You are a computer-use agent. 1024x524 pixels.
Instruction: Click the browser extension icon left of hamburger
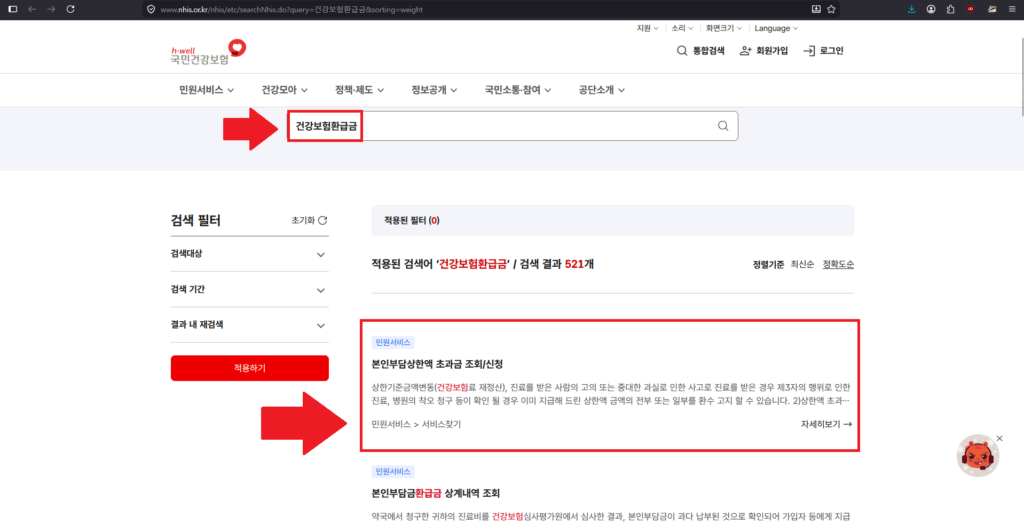992,9
